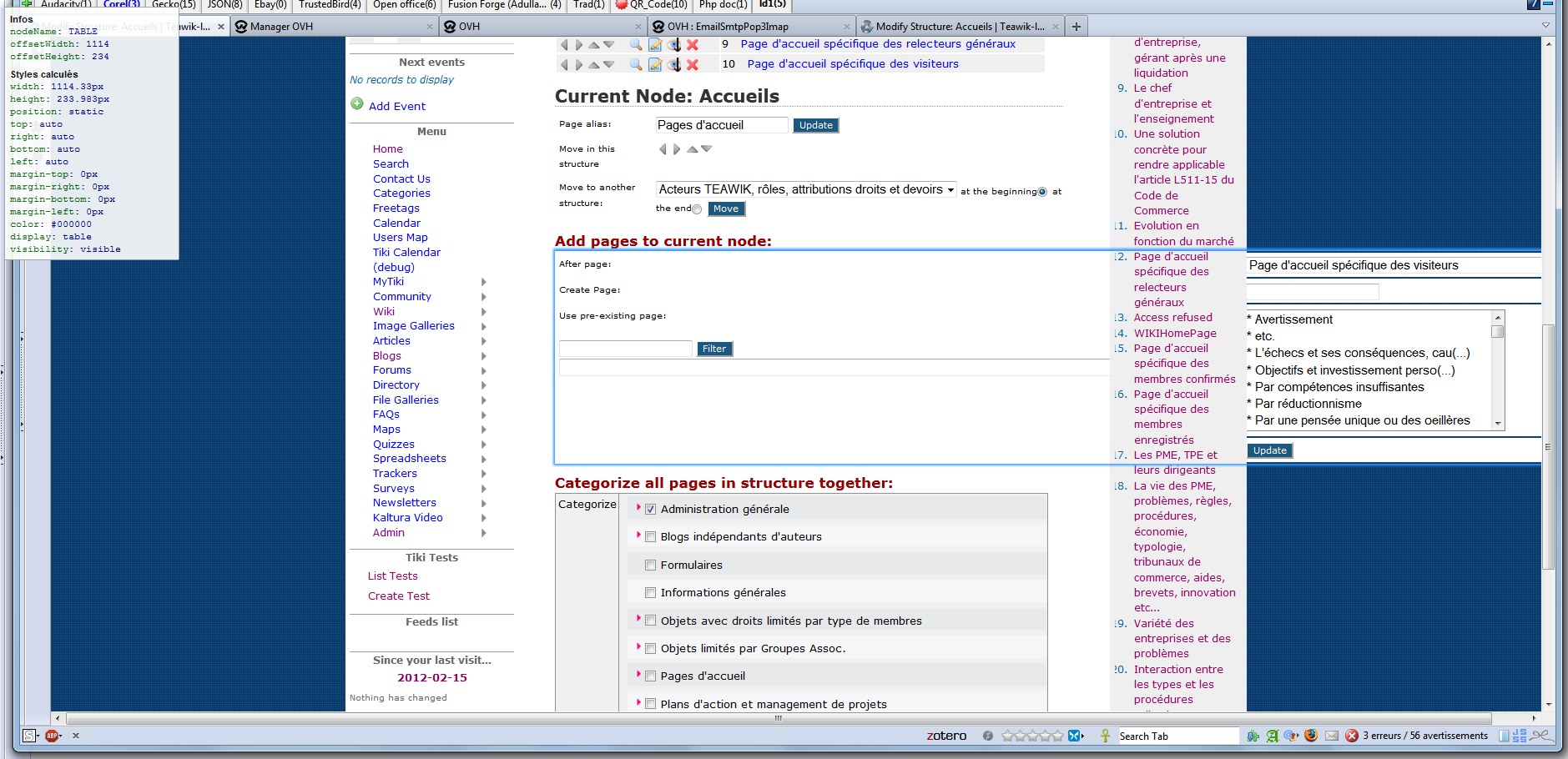This screenshot has height=759, width=1568.
Task: Click the down arrow in row 10
Action: point(608,64)
